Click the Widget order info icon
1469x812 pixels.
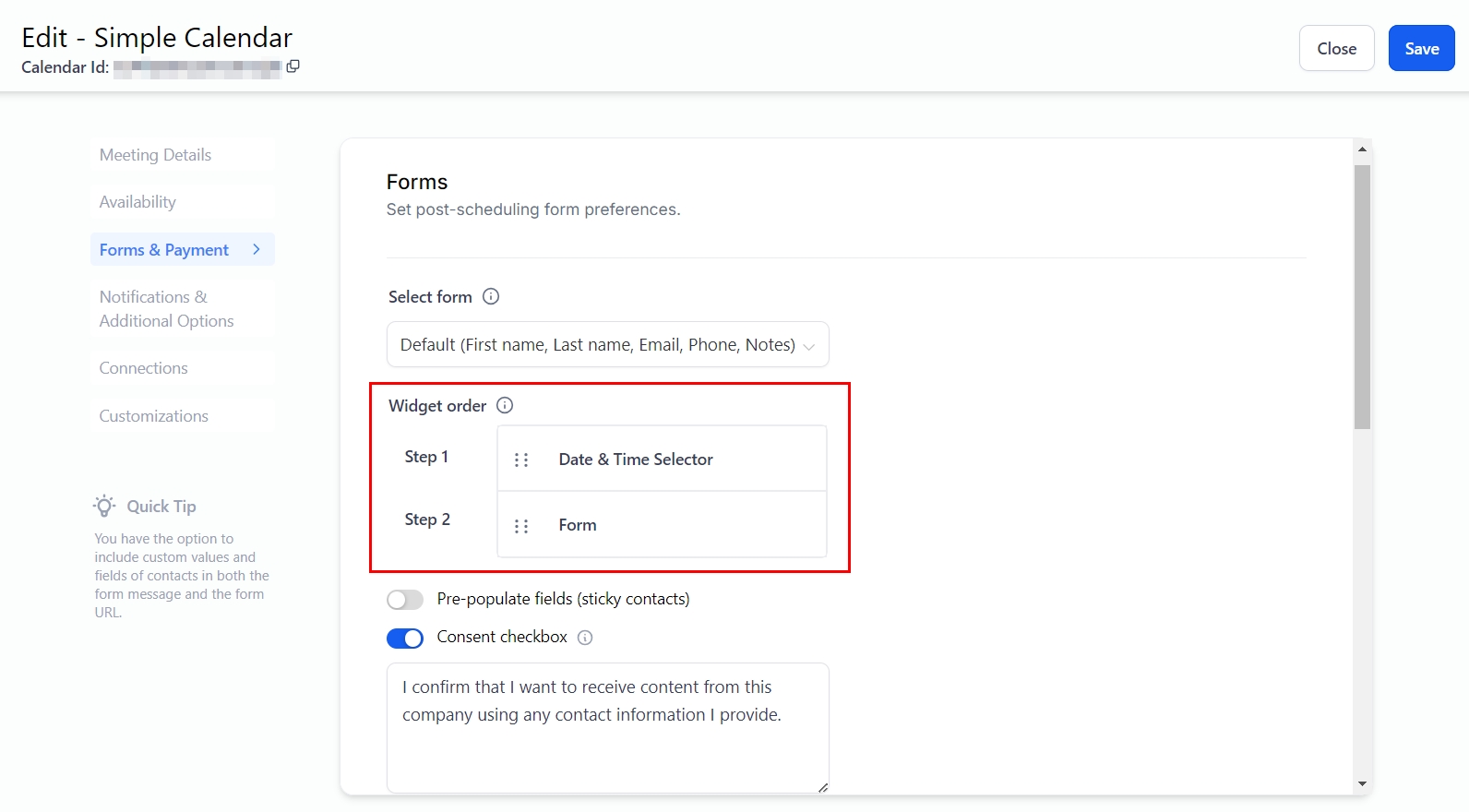(505, 405)
